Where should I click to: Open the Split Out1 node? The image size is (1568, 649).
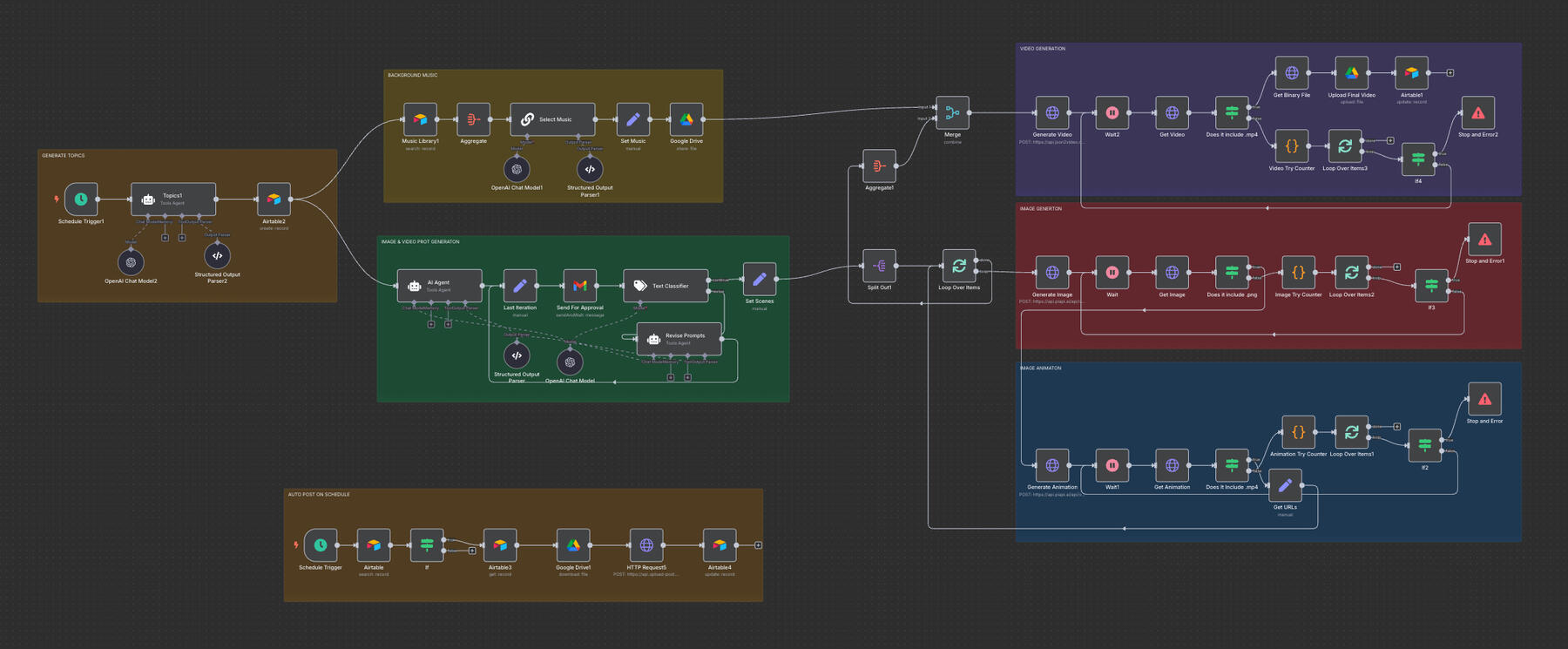tap(879, 266)
